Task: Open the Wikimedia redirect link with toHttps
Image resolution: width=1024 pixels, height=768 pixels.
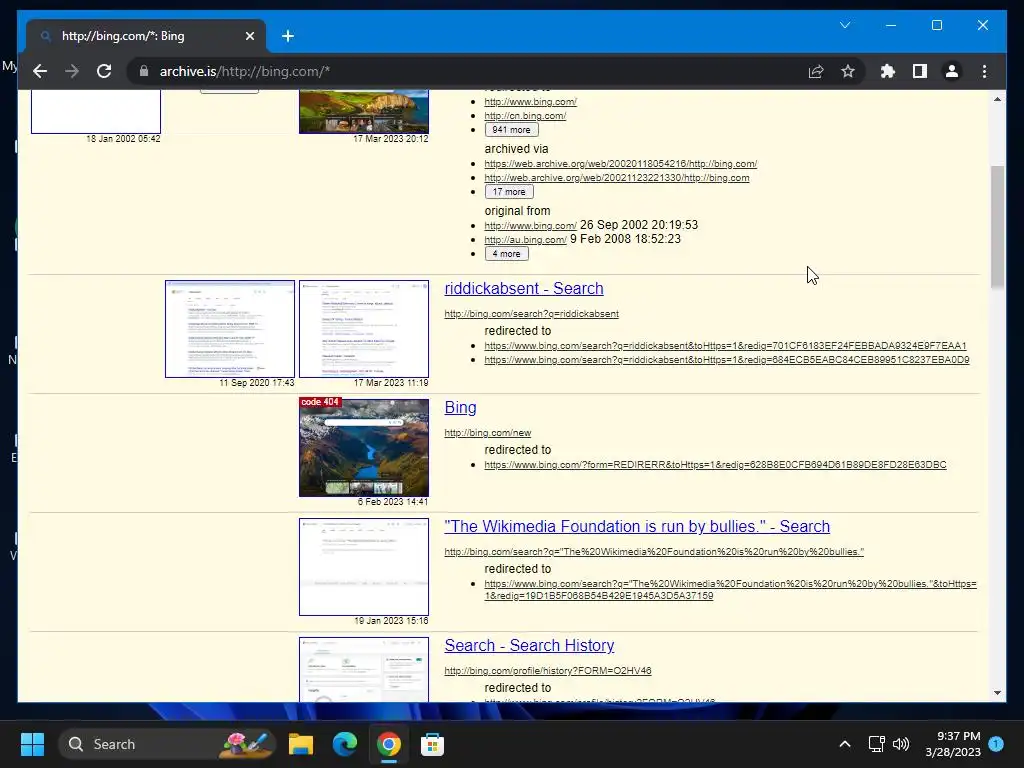Action: 730,590
